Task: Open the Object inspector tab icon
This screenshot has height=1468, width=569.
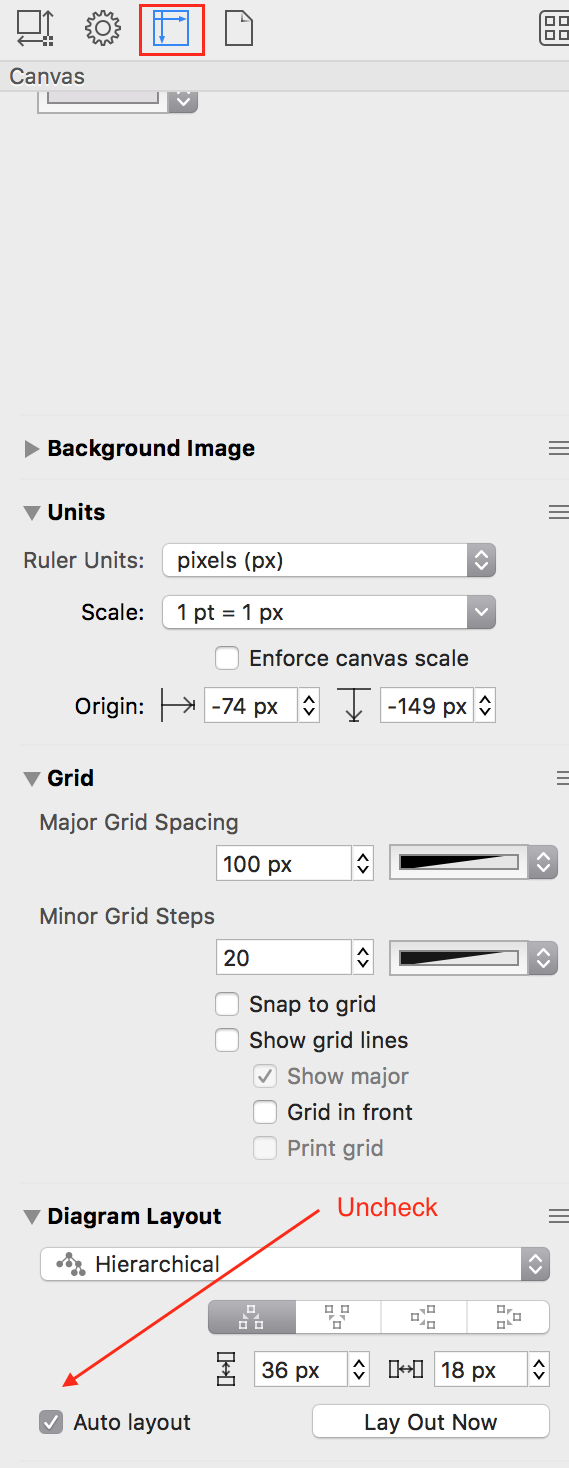Action: pos(36,28)
